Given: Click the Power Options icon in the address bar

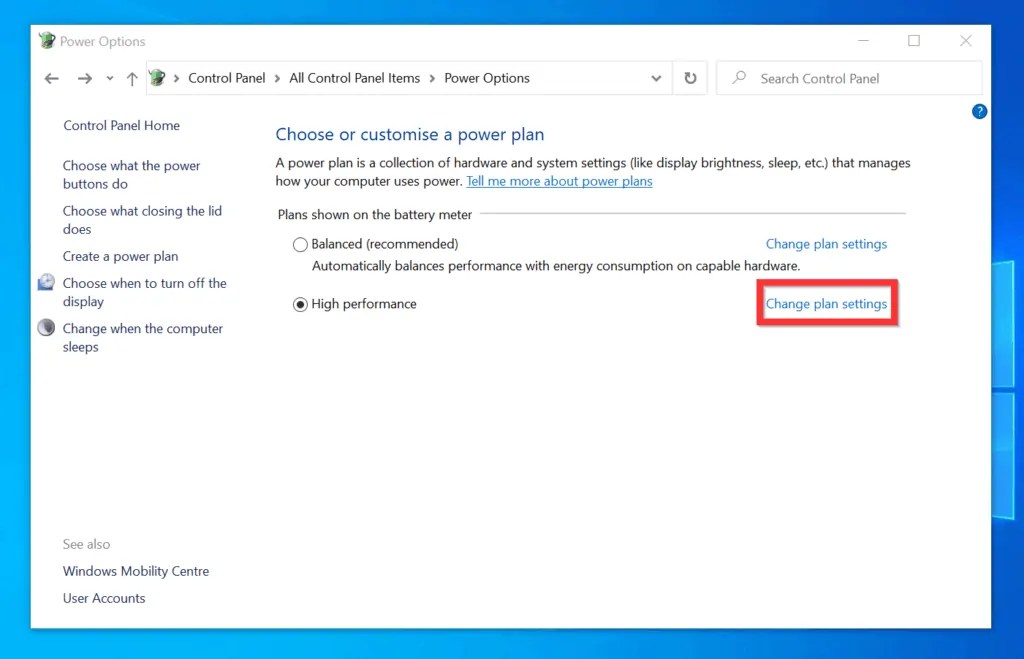Looking at the screenshot, I should pyautogui.click(x=157, y=77).
